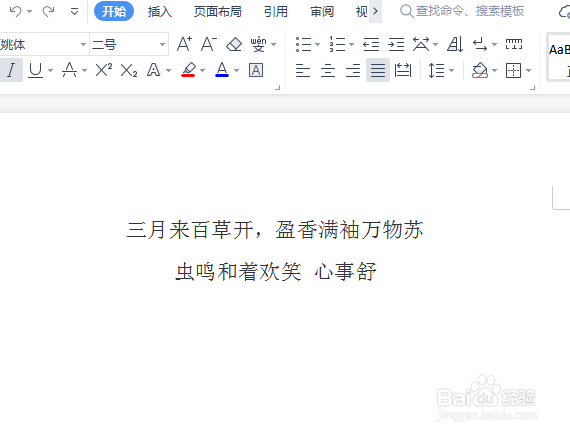570x436 pixels.
Task: Click the chevron to show more ribbon tabs
Action: pyautogui.click(x=376, y=11)
